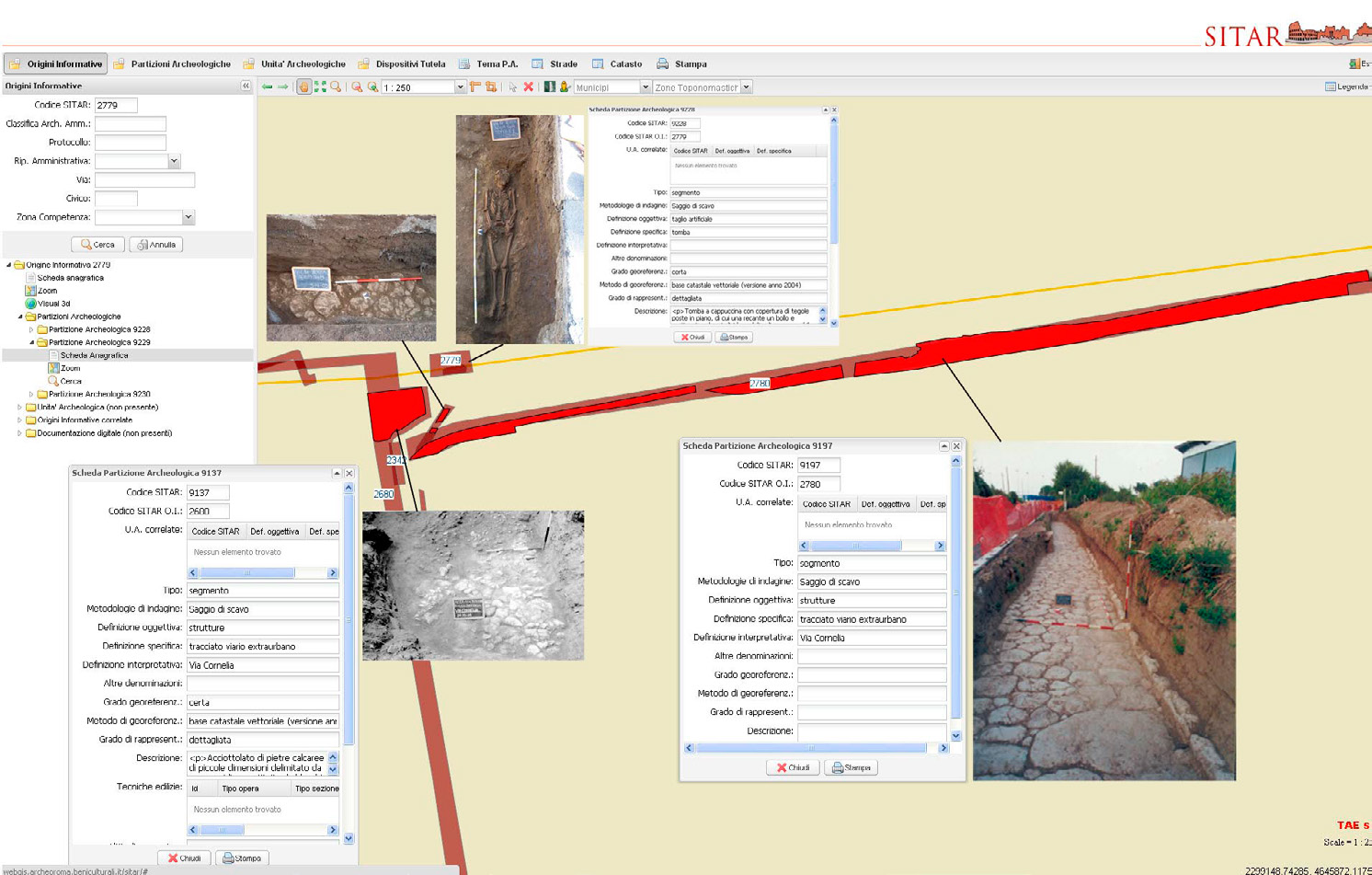Open the Stampa menu item
The width and height of the screenshot is (1372, 875).
(681, 63)
